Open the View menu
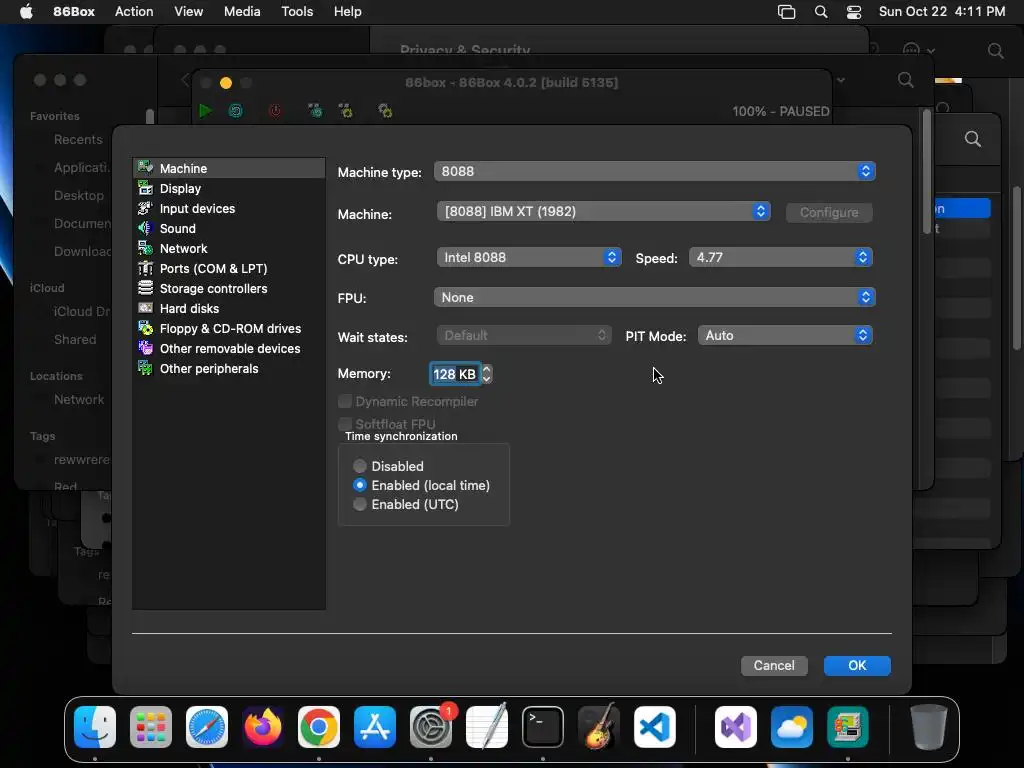 pyautogui.click(x=189, y=12)
